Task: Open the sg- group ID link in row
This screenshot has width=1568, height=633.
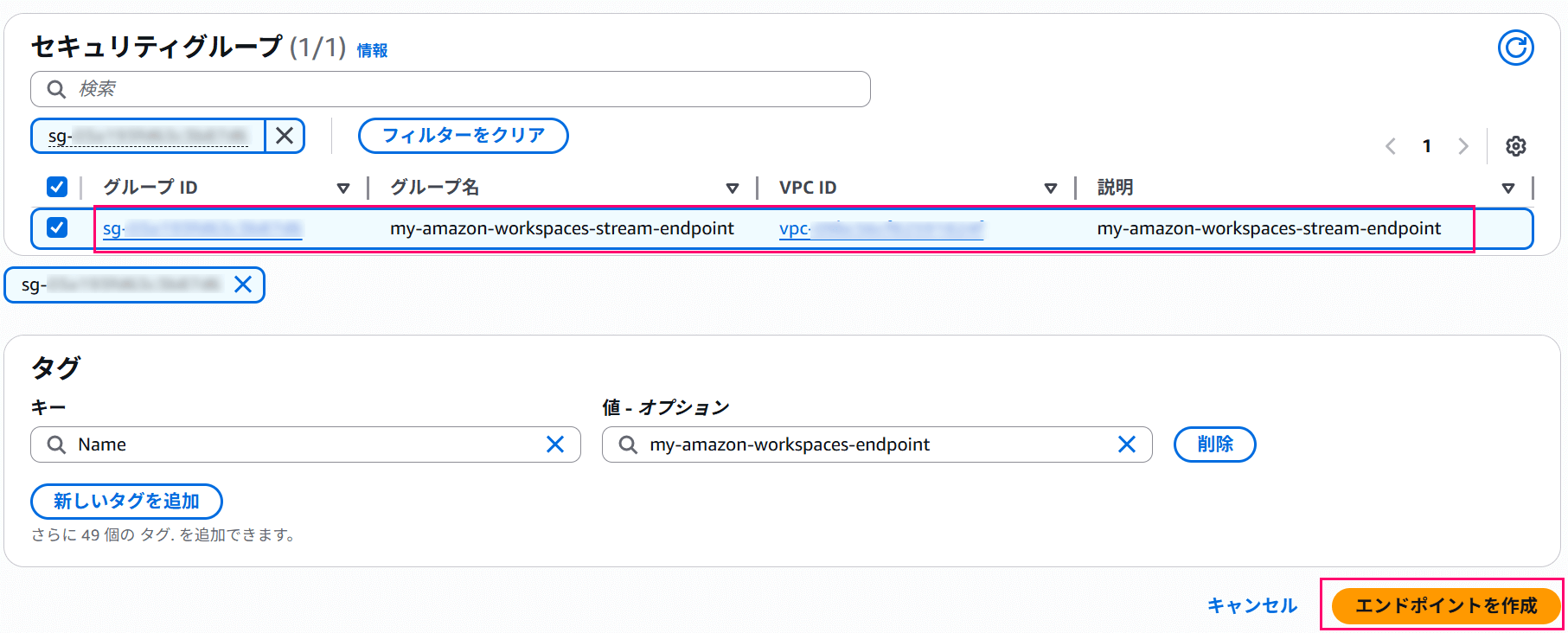Action: (x=202, y=229)
